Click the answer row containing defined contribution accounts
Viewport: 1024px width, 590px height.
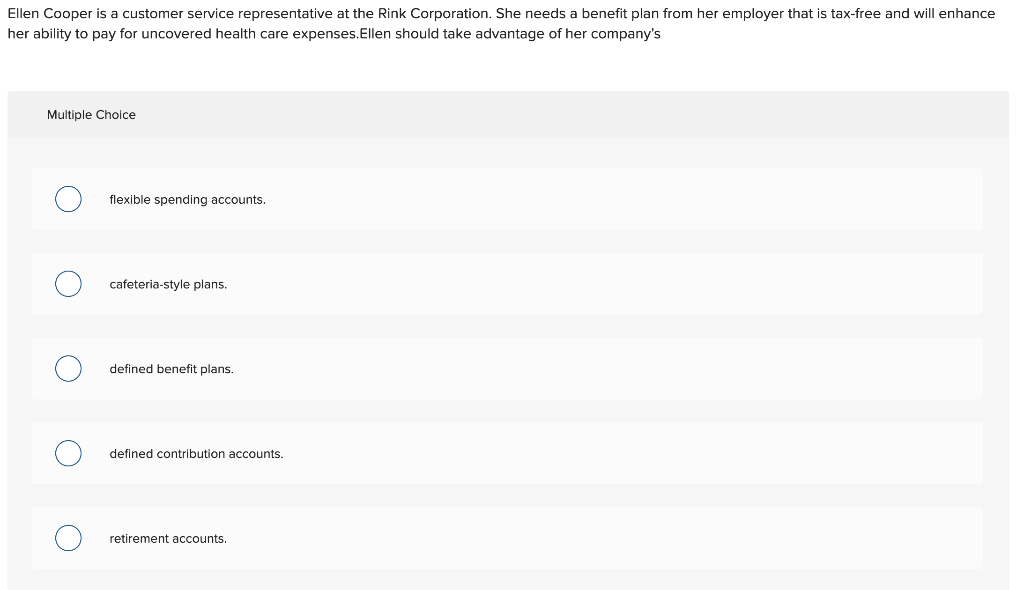(507, 453)
